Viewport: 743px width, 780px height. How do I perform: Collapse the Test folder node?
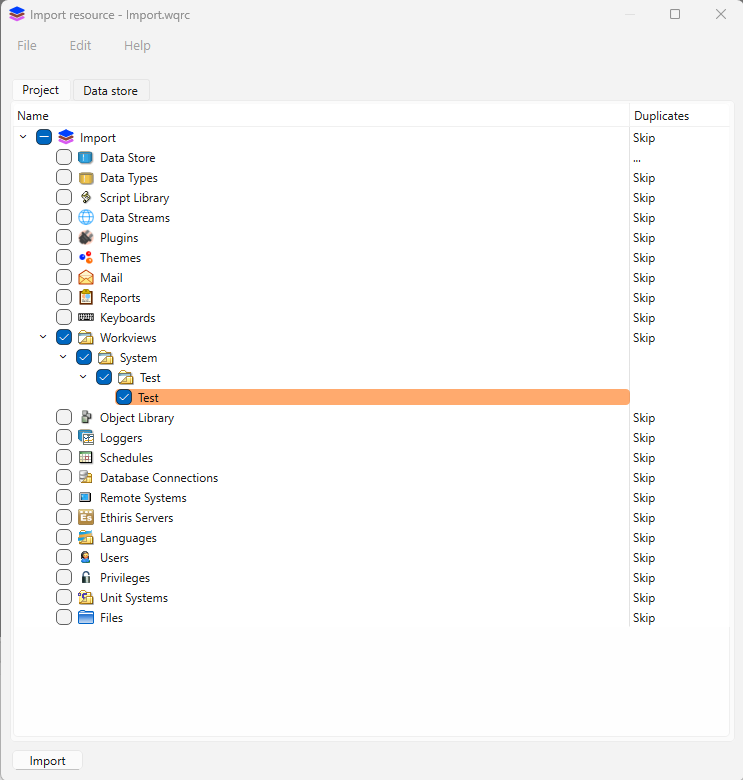83,377
